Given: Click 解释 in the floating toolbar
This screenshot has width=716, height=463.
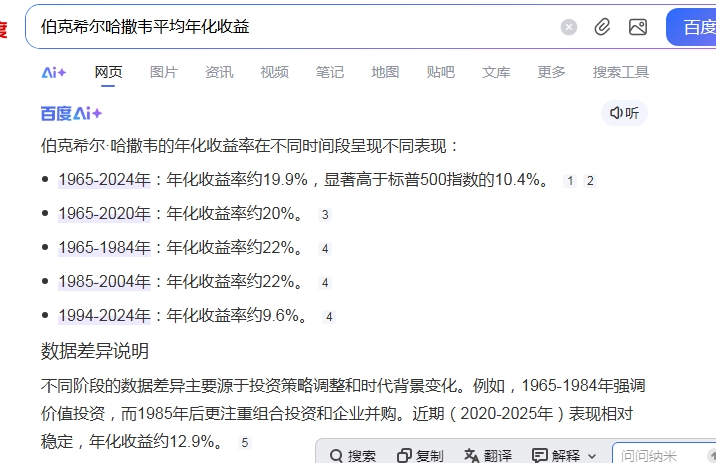Looking at the screenshot, I should click(x=556, y=455).
